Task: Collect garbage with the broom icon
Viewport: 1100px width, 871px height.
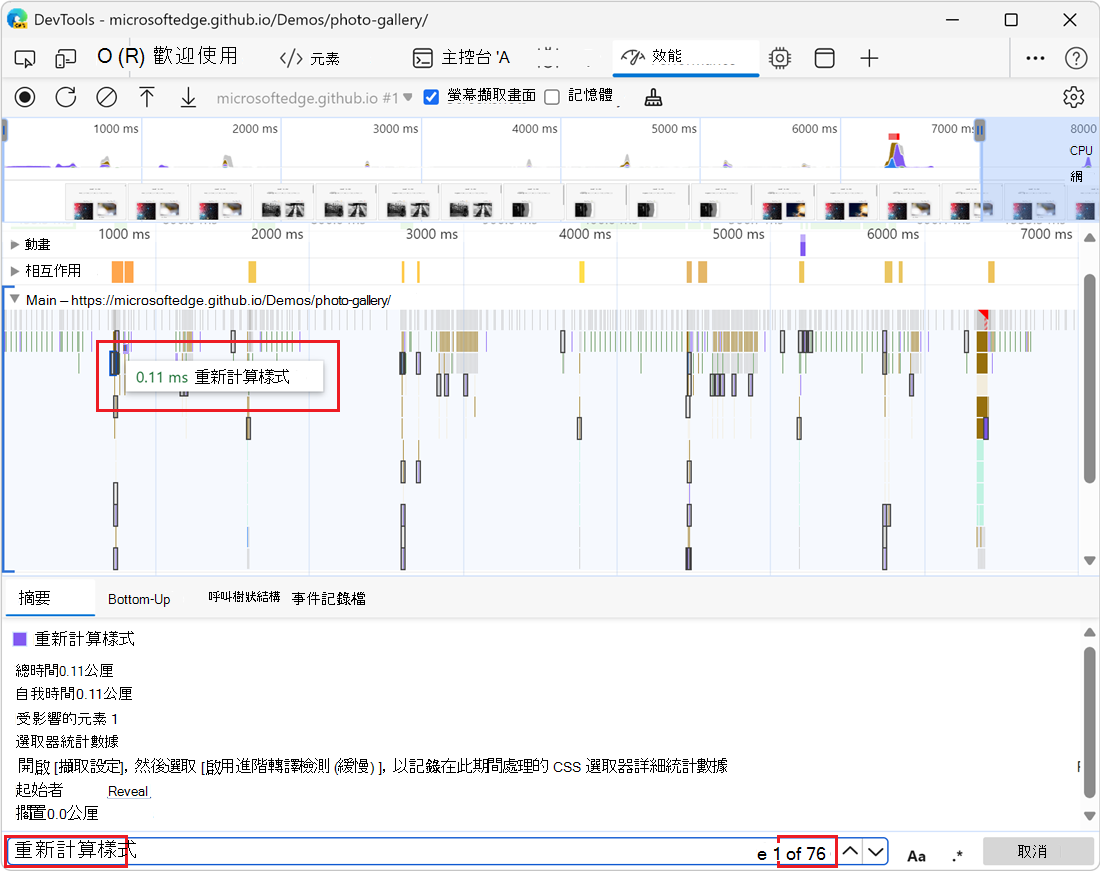Action: 653,97
